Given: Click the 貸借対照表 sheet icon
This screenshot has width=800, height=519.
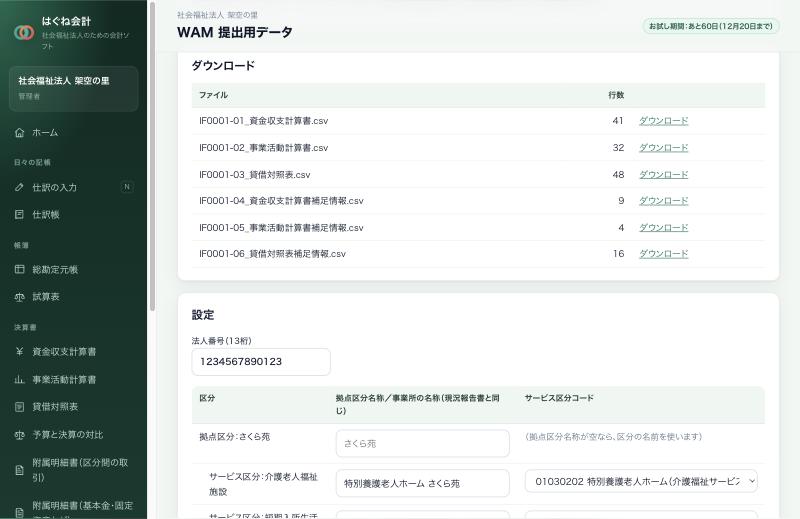Looking at the screenshot, I should click(19, 407).
